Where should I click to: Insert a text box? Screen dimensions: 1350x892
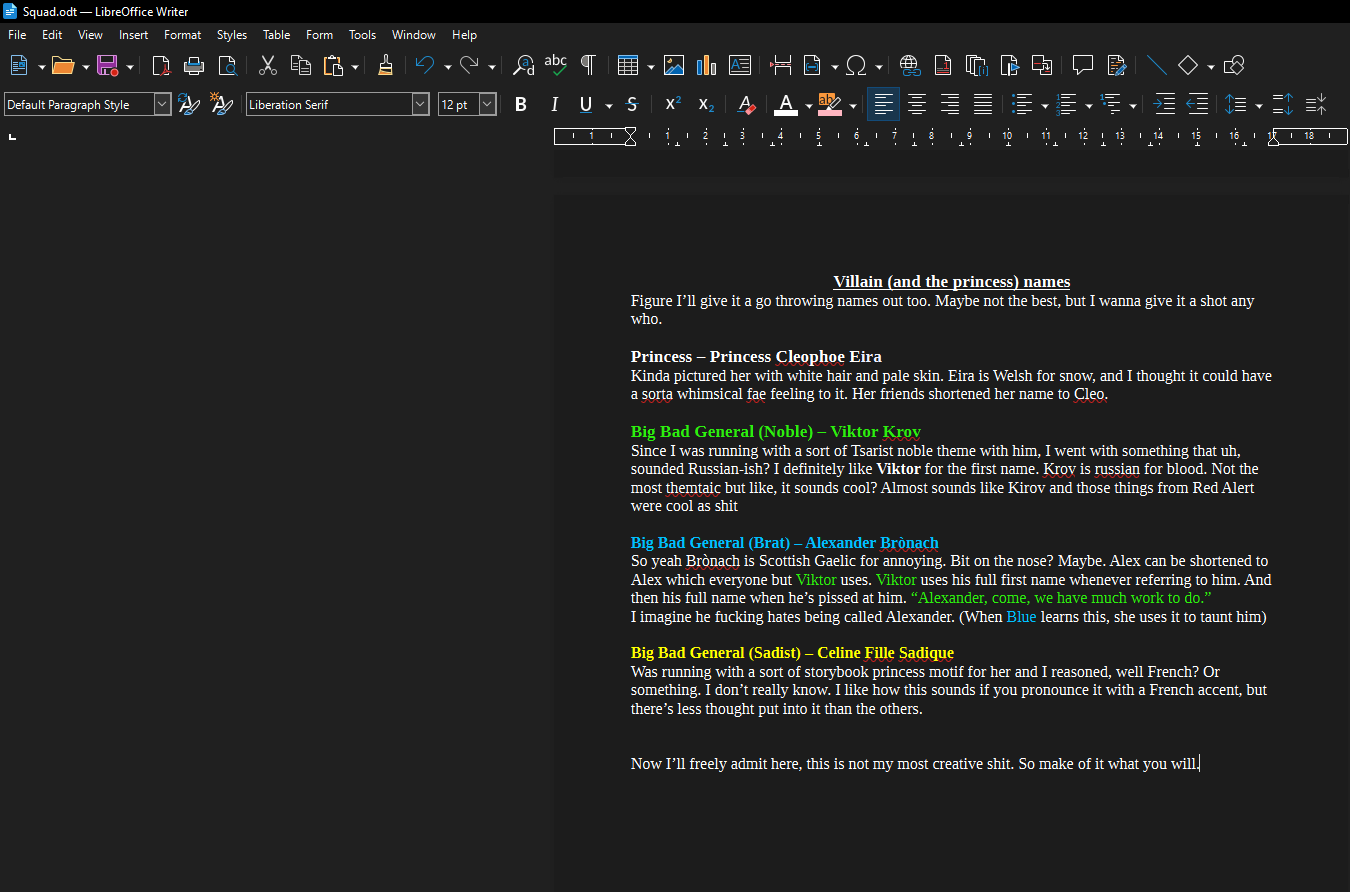(x=740, y=66)
